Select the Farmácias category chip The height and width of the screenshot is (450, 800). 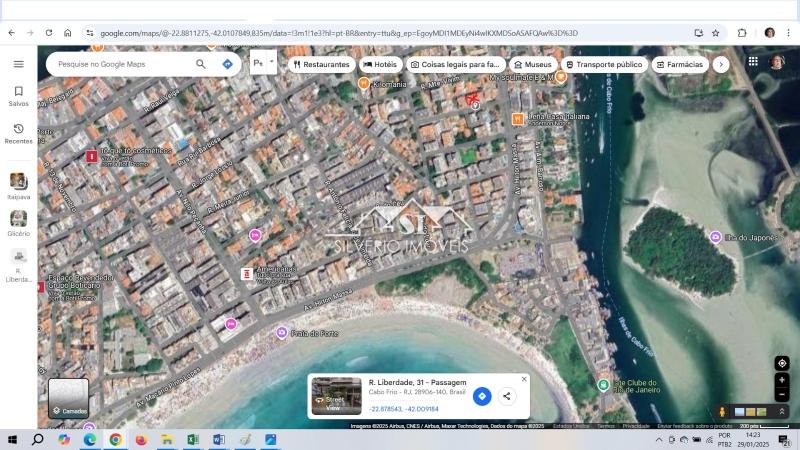point(680,64)
